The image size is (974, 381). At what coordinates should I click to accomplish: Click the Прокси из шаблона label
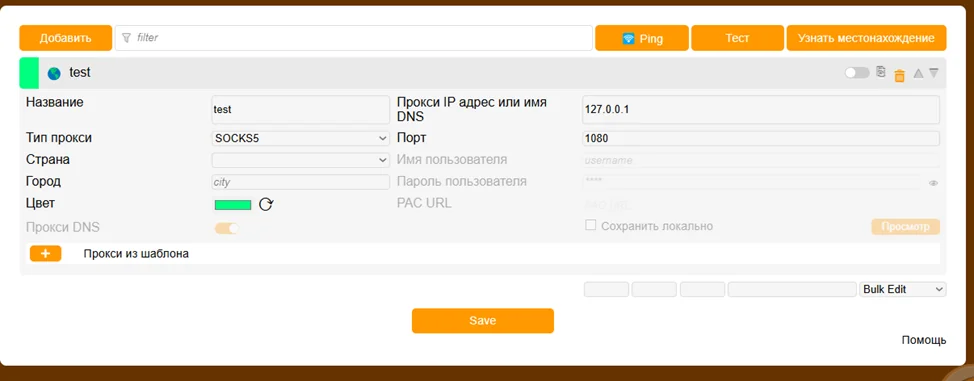coord(136,254)
